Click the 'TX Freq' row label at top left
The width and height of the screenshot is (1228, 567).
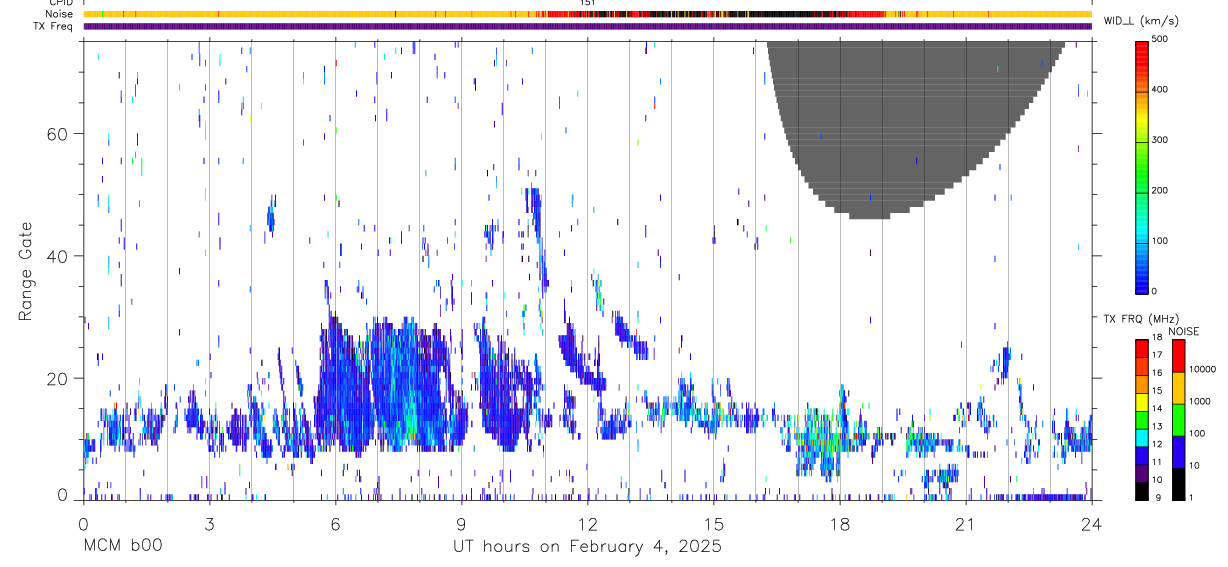click(x=53, y=26)
